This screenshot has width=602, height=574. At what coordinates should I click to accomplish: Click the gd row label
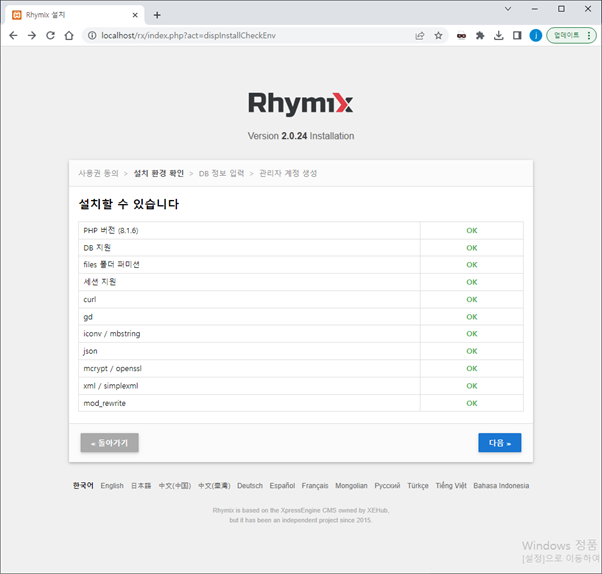tap(88, 317)
